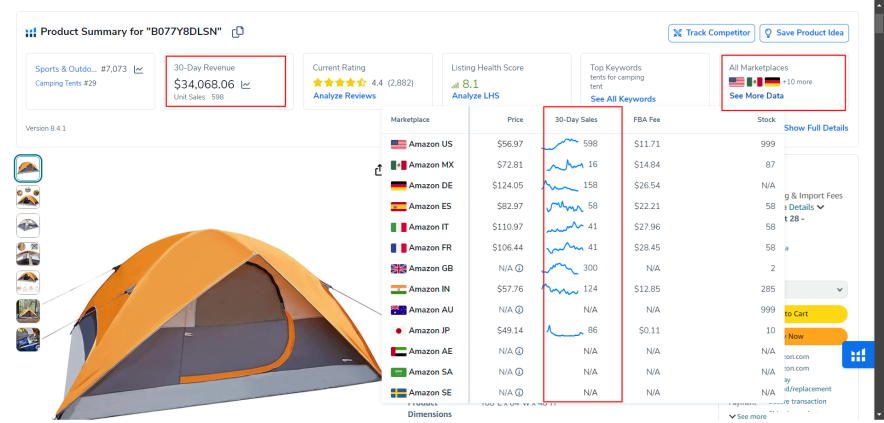
Task: Click the Amazon IN flag icon in table
Action: tap(399, 289)
